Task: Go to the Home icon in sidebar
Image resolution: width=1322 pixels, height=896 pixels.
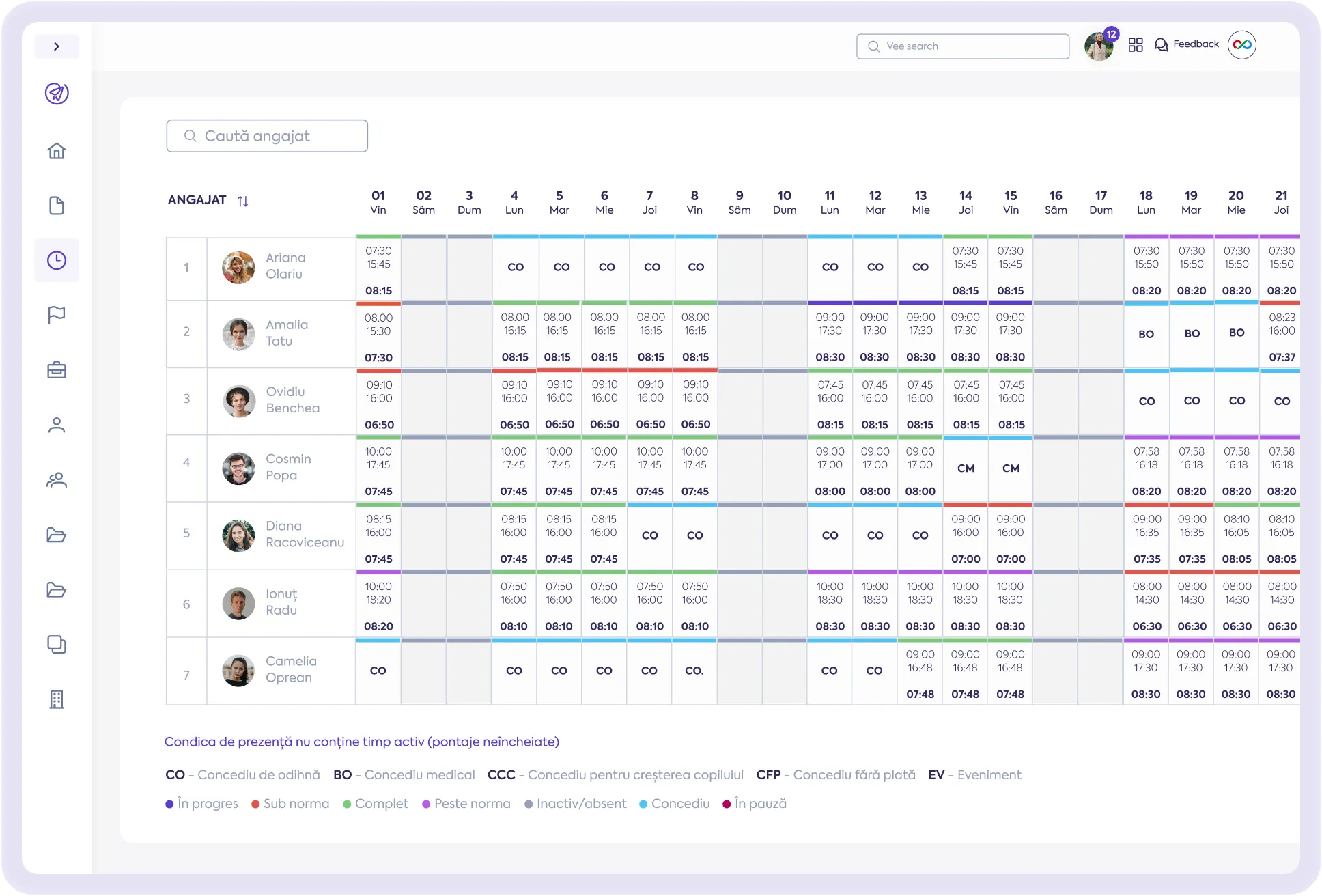Action: tap(57, 151)
